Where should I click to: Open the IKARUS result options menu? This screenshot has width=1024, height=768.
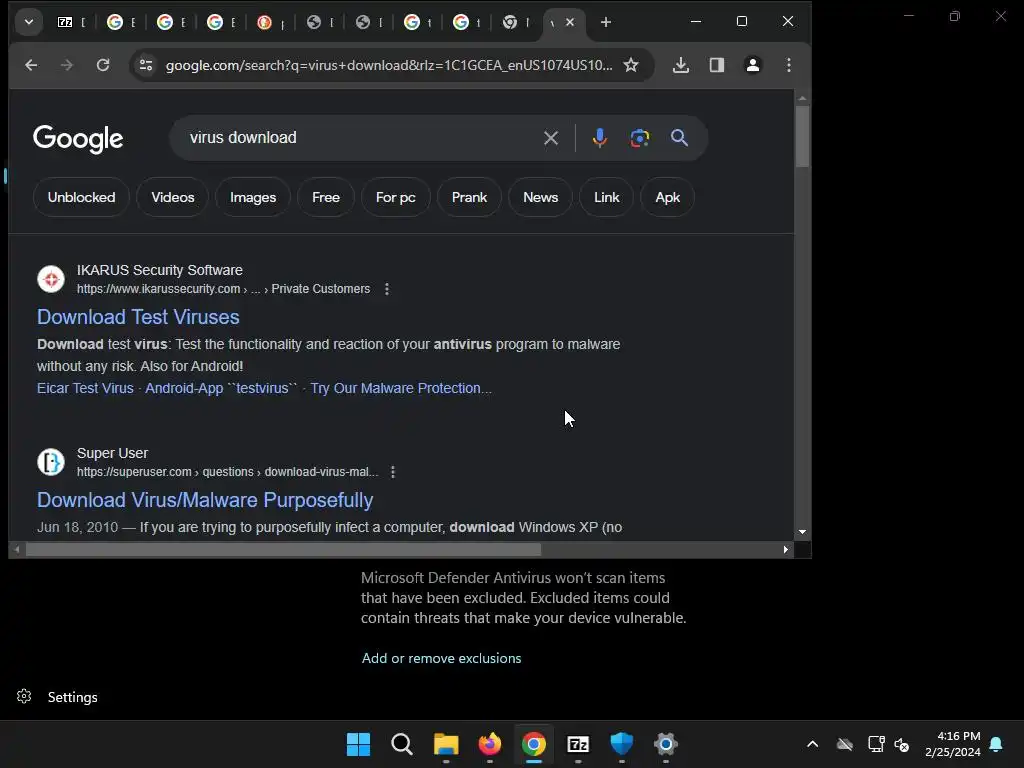387,289
